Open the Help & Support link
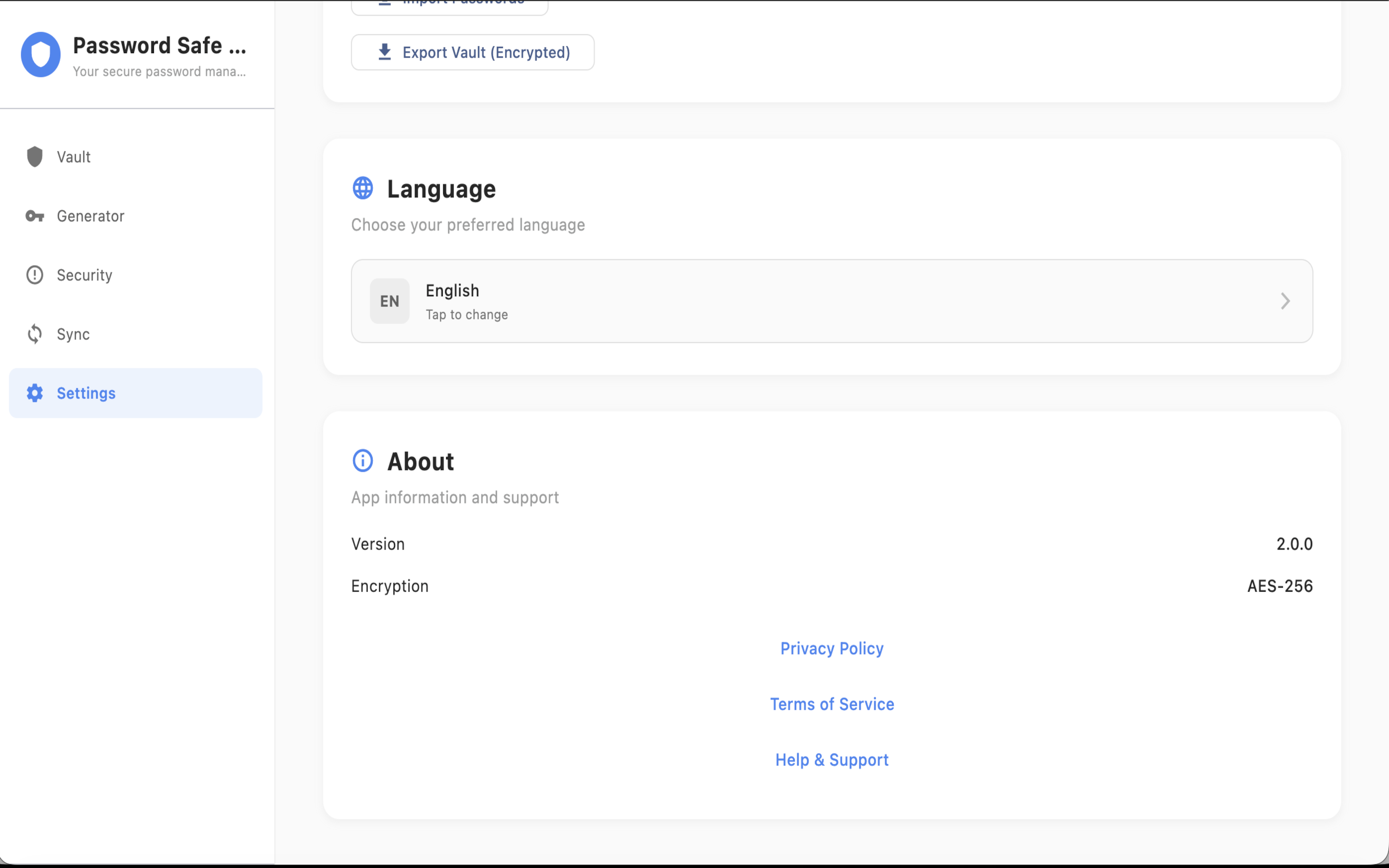This screenshot has width=1389, height=868. [x=831, y=760]
